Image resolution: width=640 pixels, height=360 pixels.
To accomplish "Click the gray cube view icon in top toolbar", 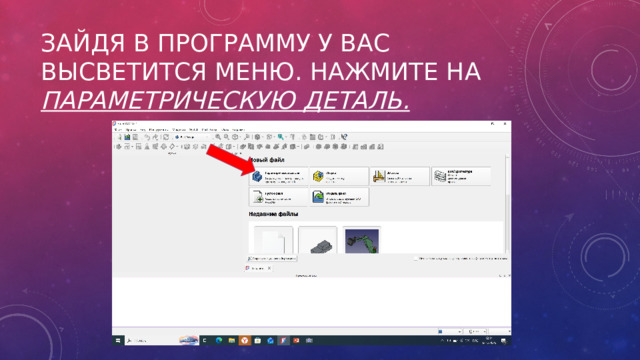I will (258, 137).
